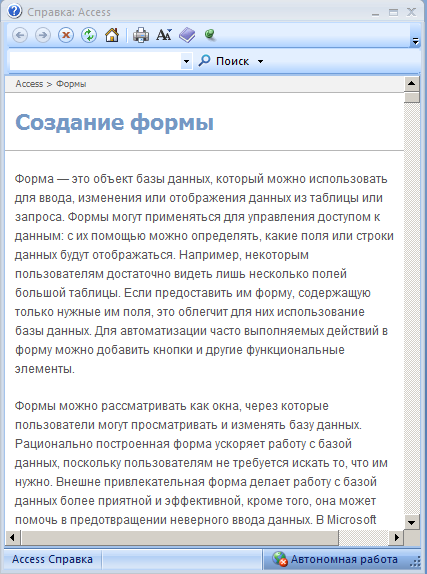Close the Справка: Access window
Viewport: 427px width, 574px height.
coord(411,12)
